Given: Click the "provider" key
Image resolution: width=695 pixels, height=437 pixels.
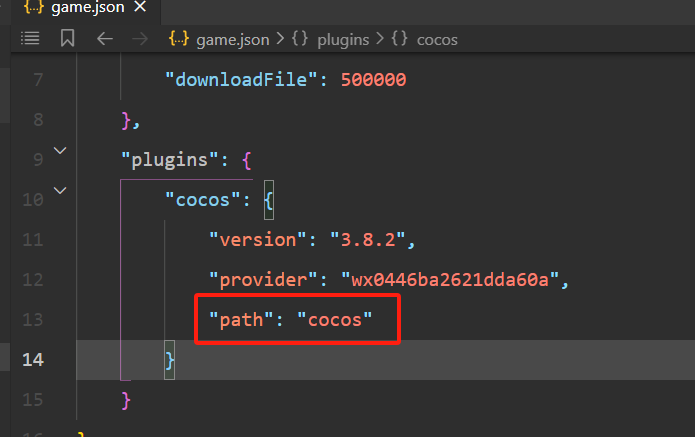Looking at the screenshot, I should (263, 280).
